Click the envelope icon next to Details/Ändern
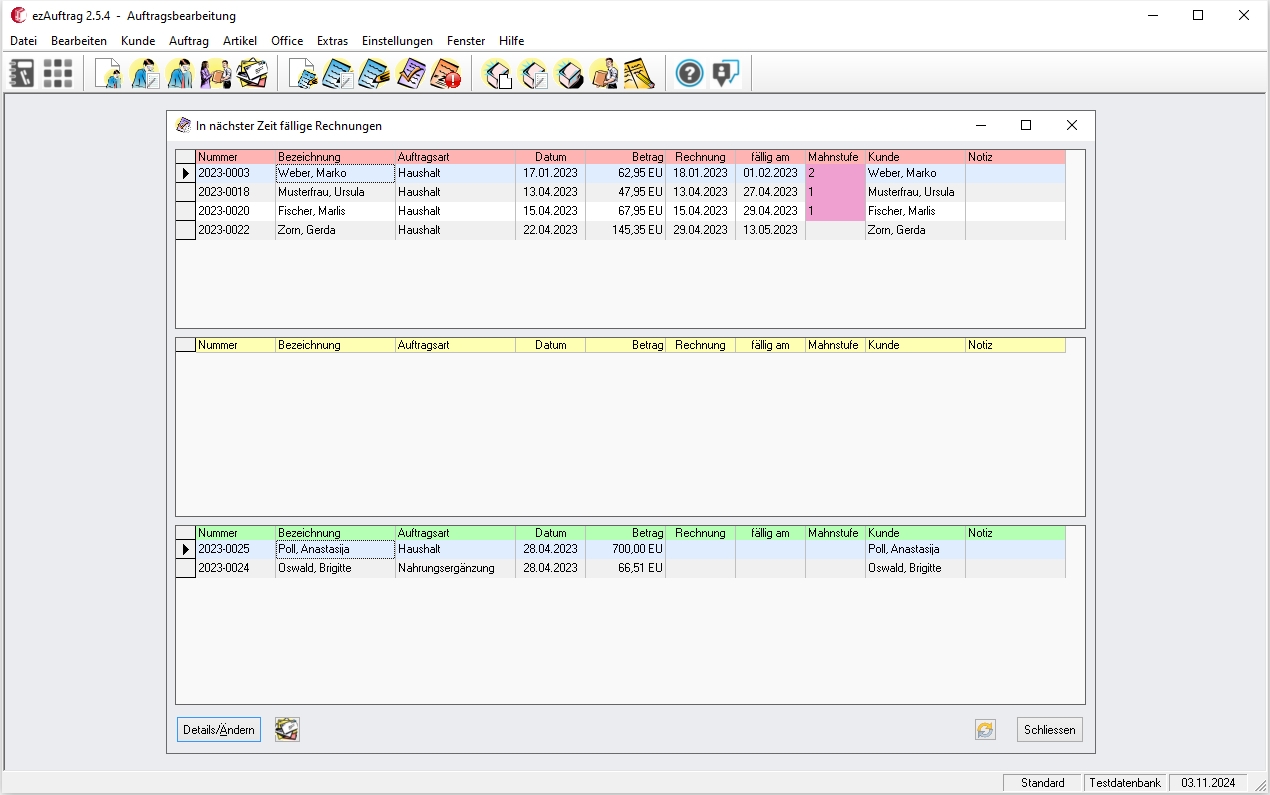 [288, 729]
